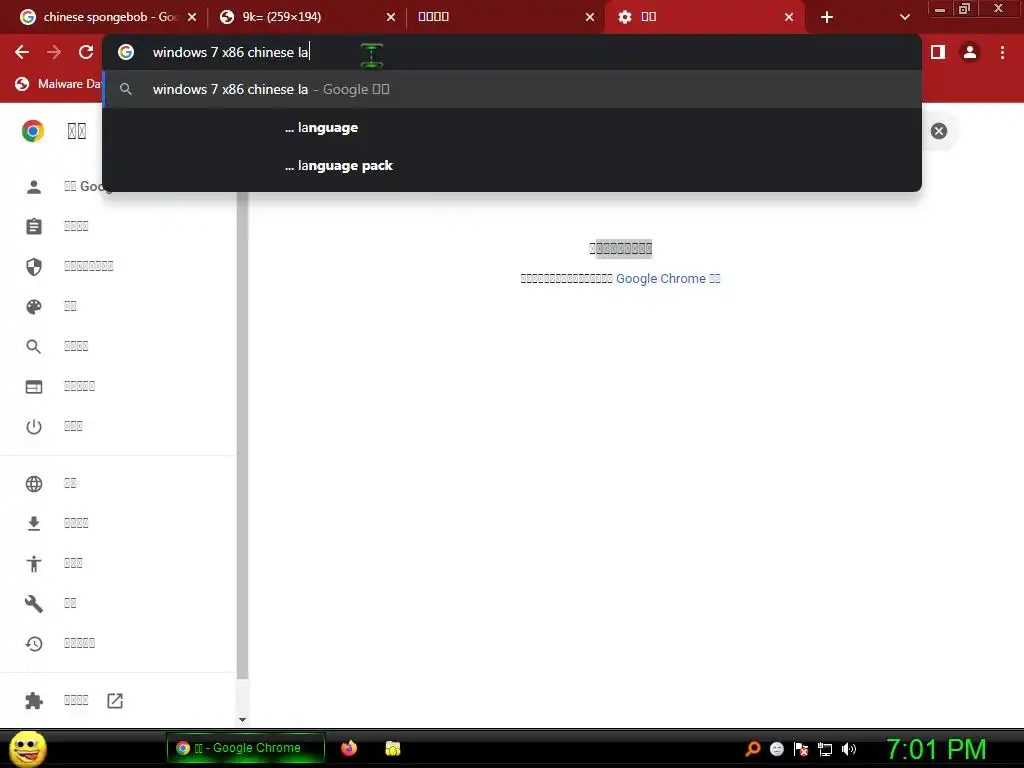Click the tray magnifier key icon

753,749
